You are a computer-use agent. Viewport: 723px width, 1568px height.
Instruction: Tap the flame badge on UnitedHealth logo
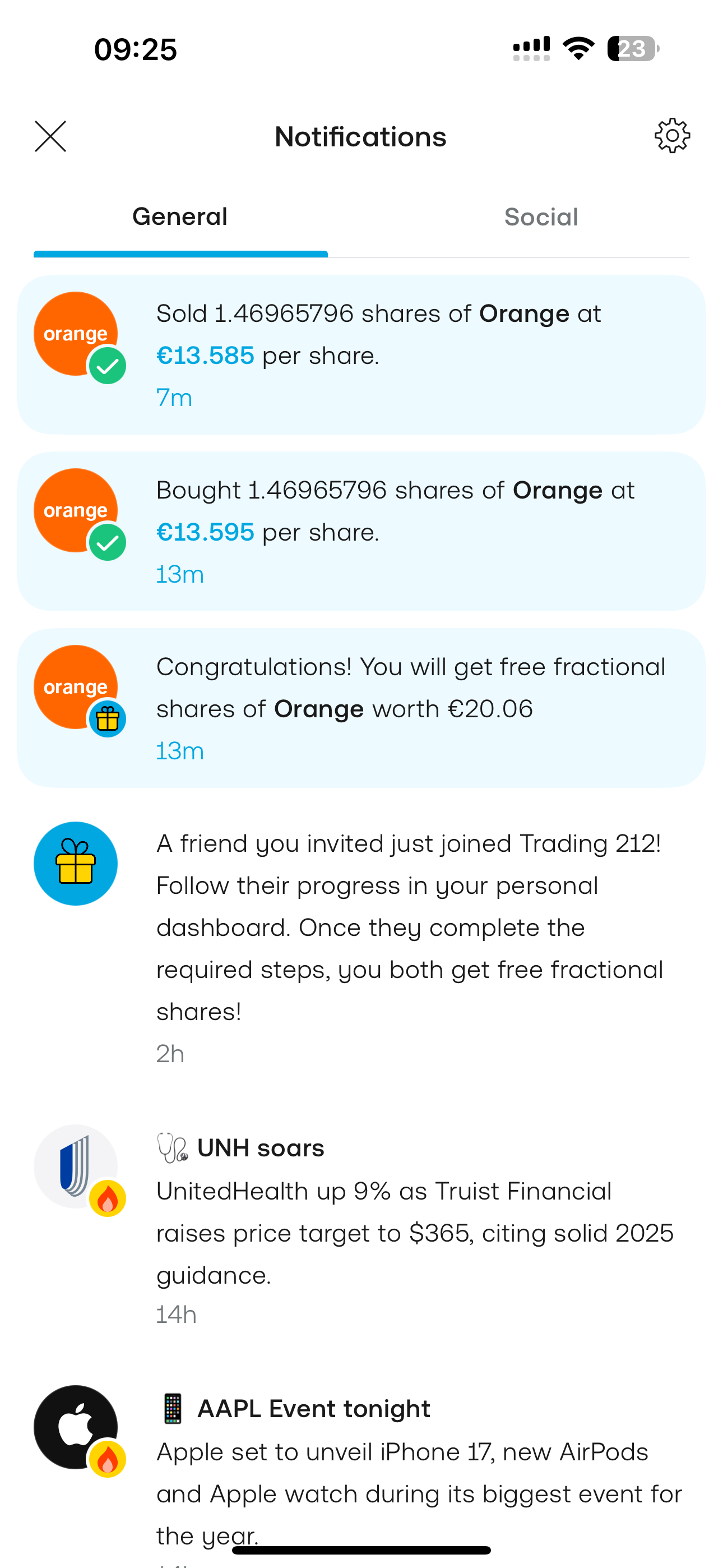[x=108, y=1198]
